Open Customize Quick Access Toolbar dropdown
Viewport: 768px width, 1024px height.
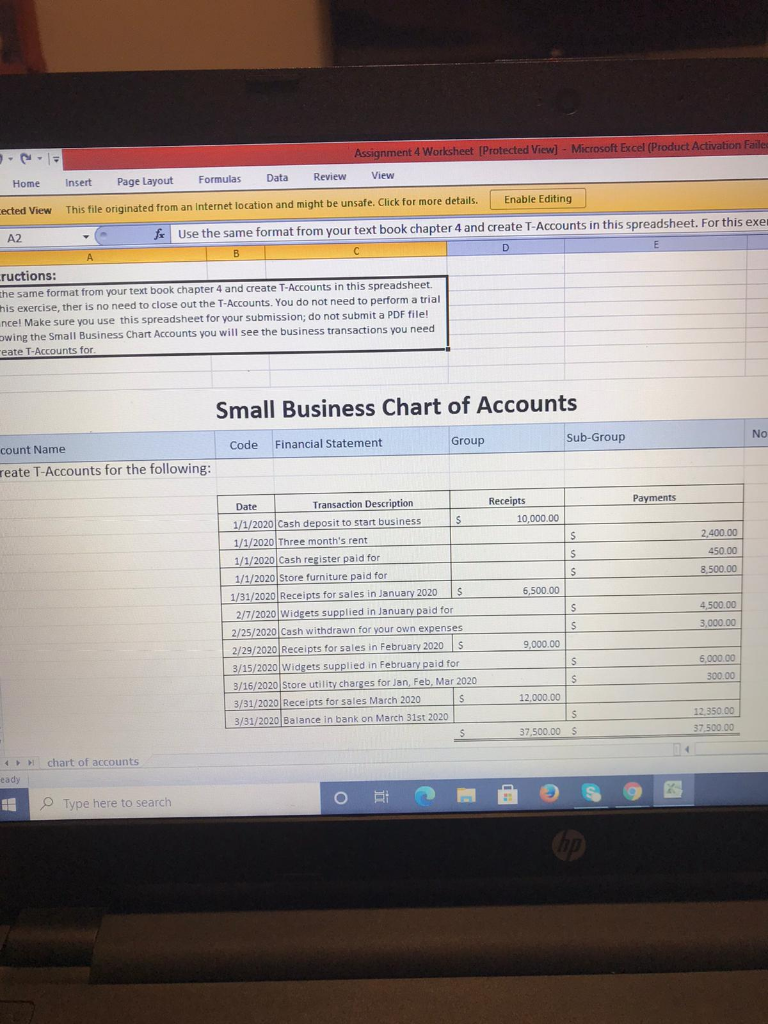pyautogui.click(x=56, y=159)
